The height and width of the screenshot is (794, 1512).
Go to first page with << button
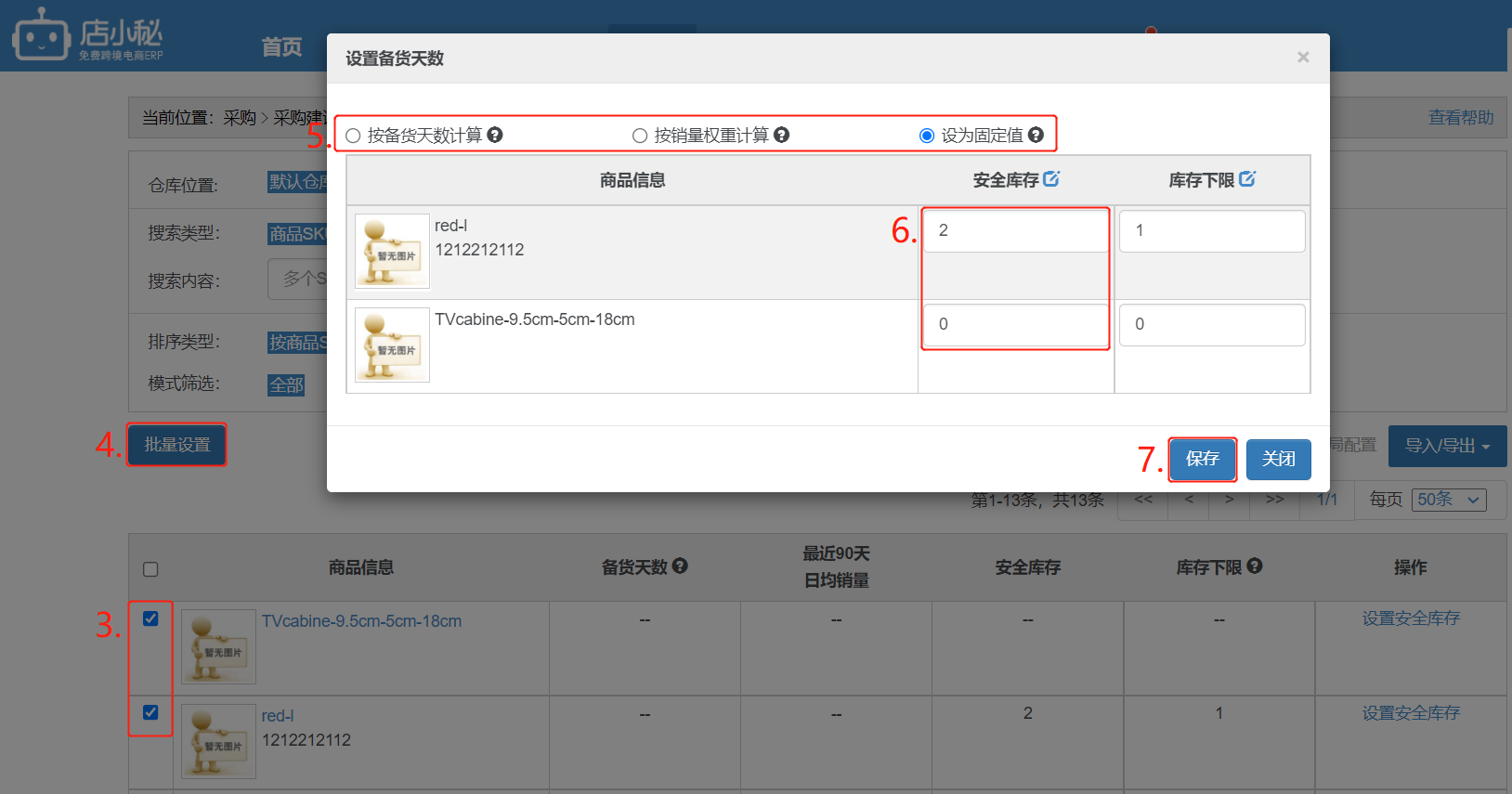pyautogui.click(x=1143, y=500)
